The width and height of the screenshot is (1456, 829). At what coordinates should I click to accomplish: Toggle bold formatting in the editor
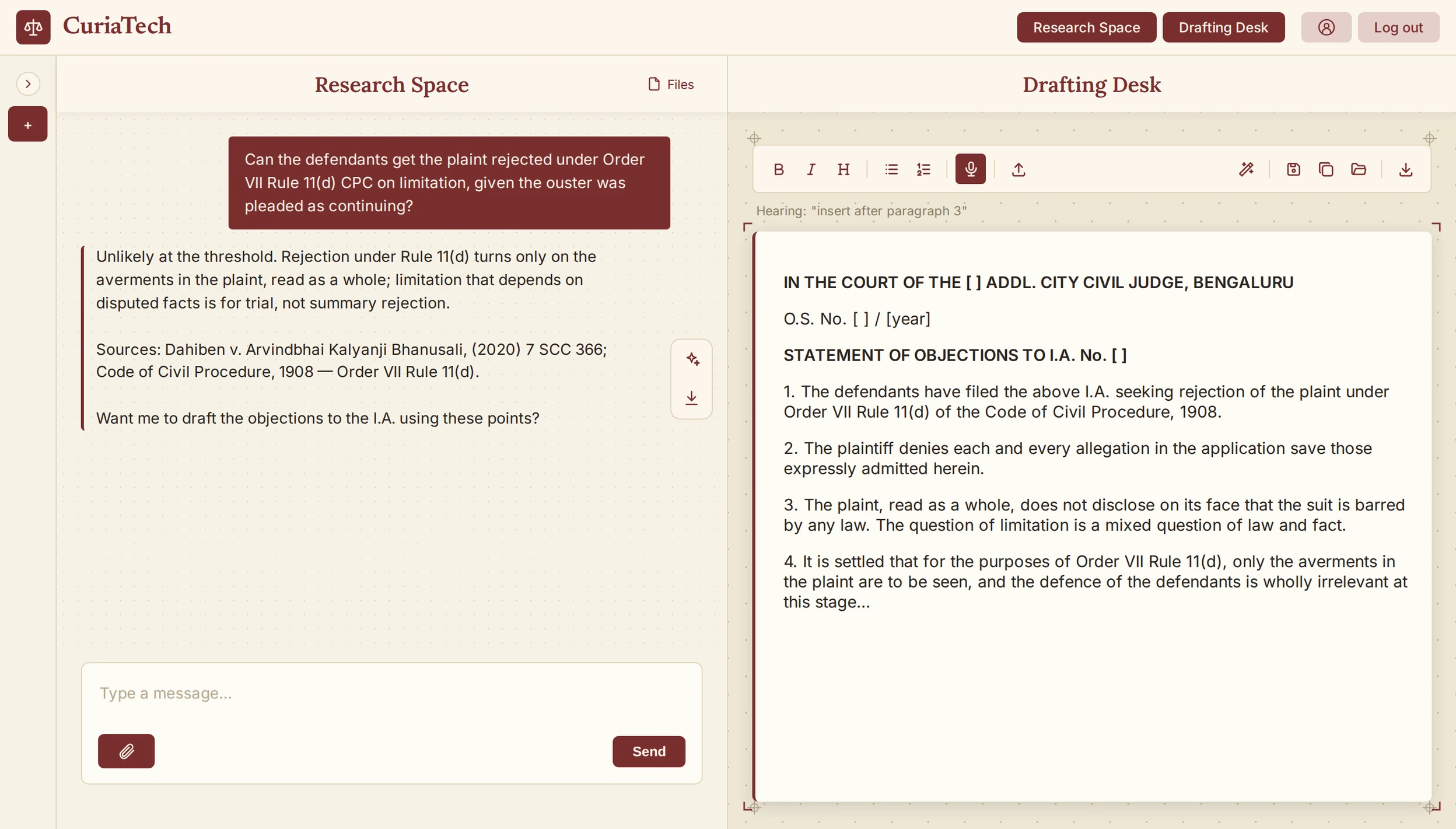point(778,170)
